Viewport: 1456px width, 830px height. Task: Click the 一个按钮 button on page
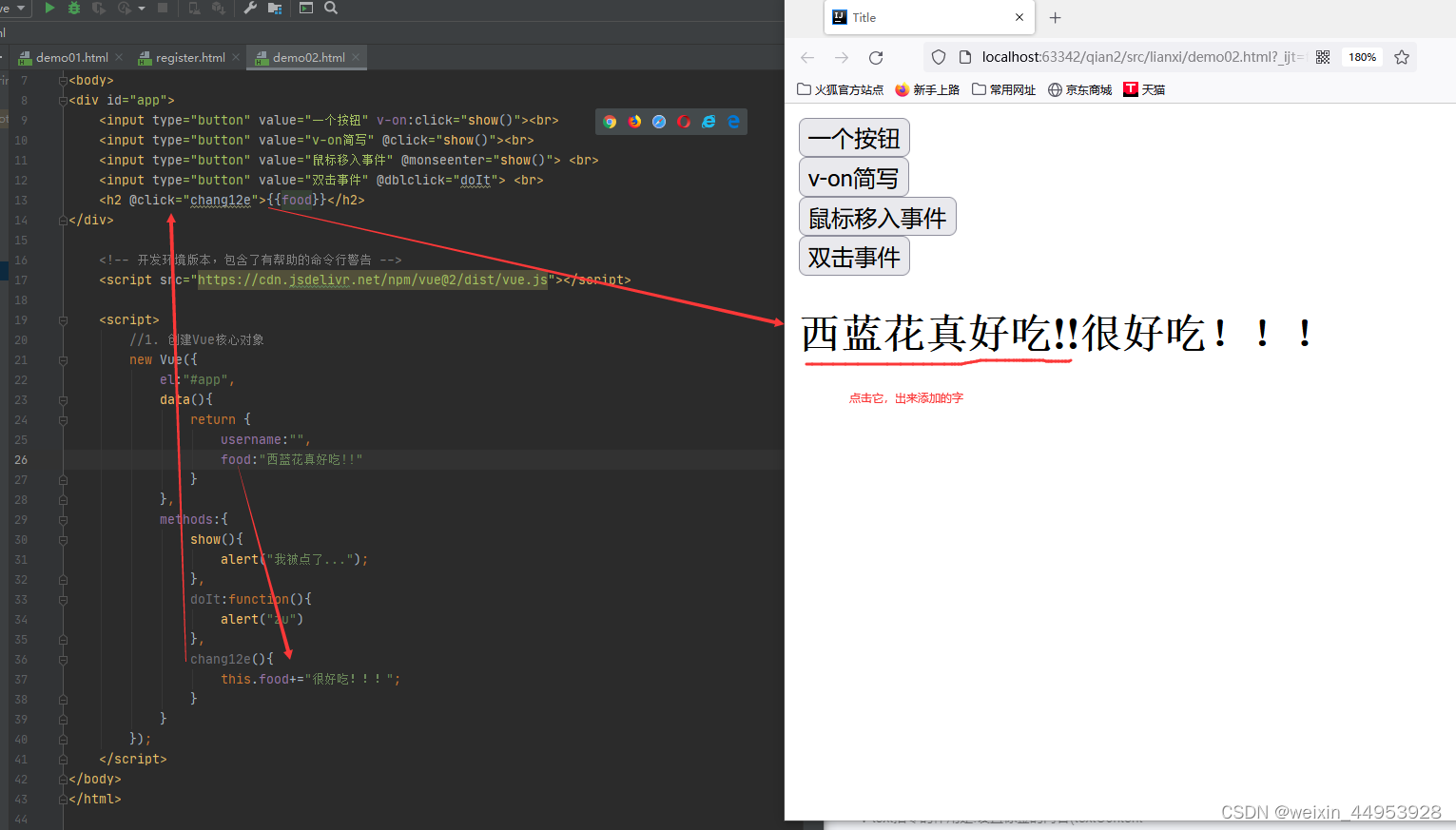pos(854,138)
